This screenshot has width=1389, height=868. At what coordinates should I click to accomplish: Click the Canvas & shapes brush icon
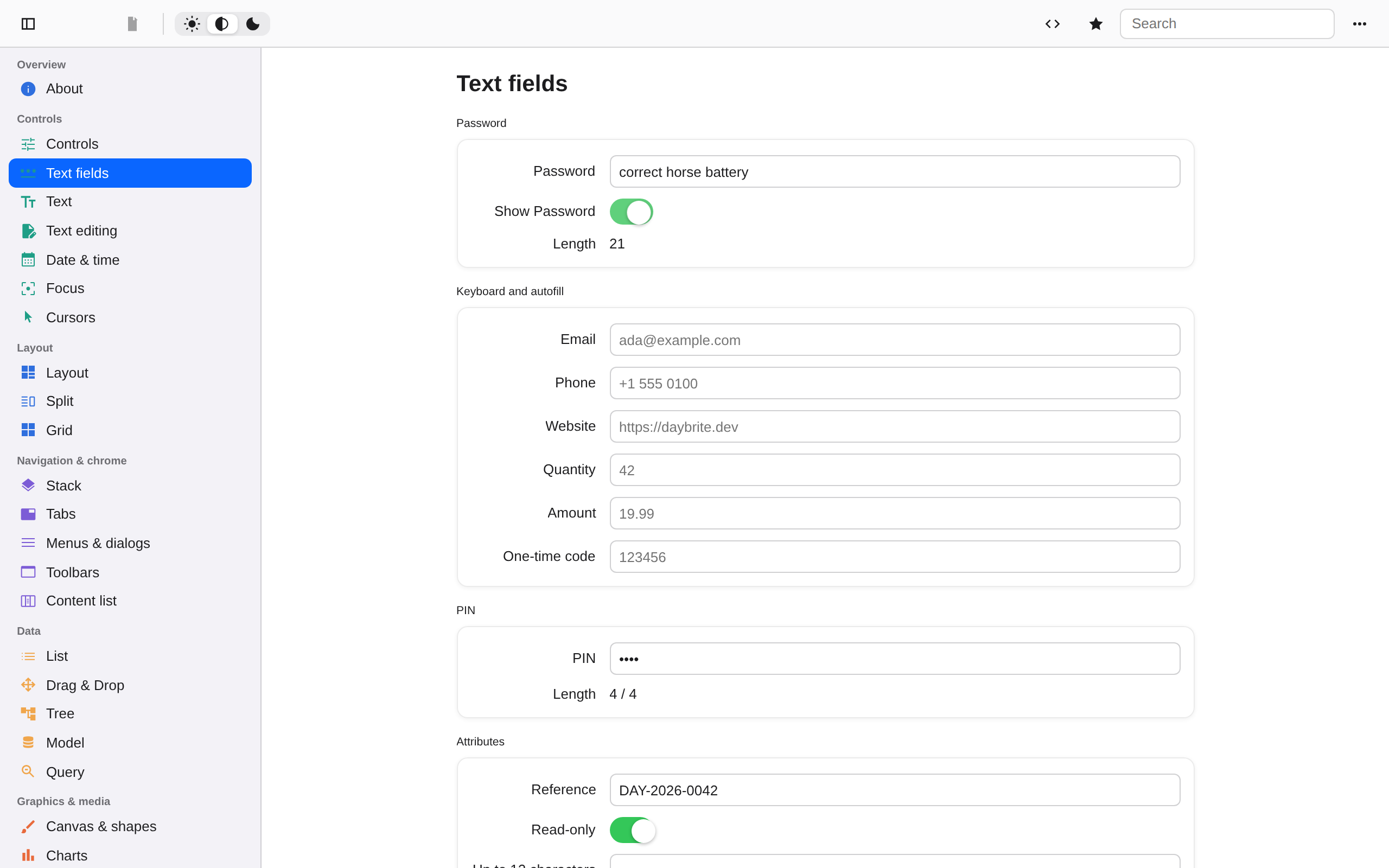(28, 826)
